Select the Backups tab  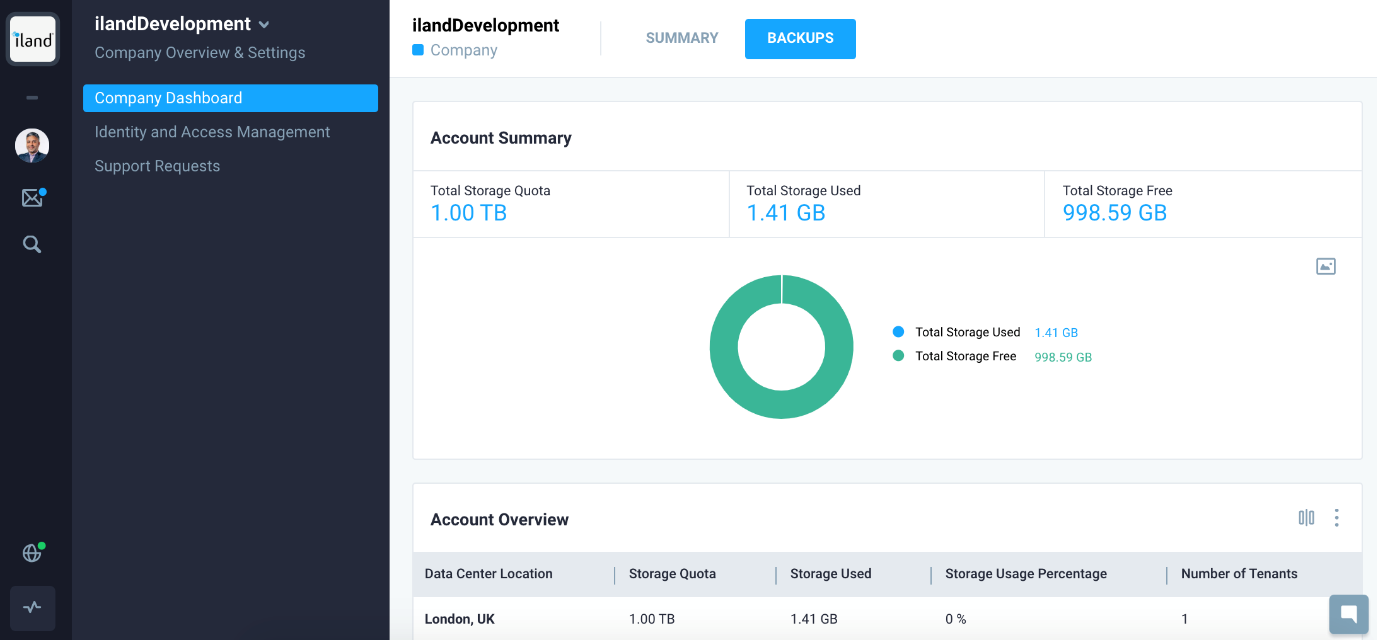click(800, 38)
